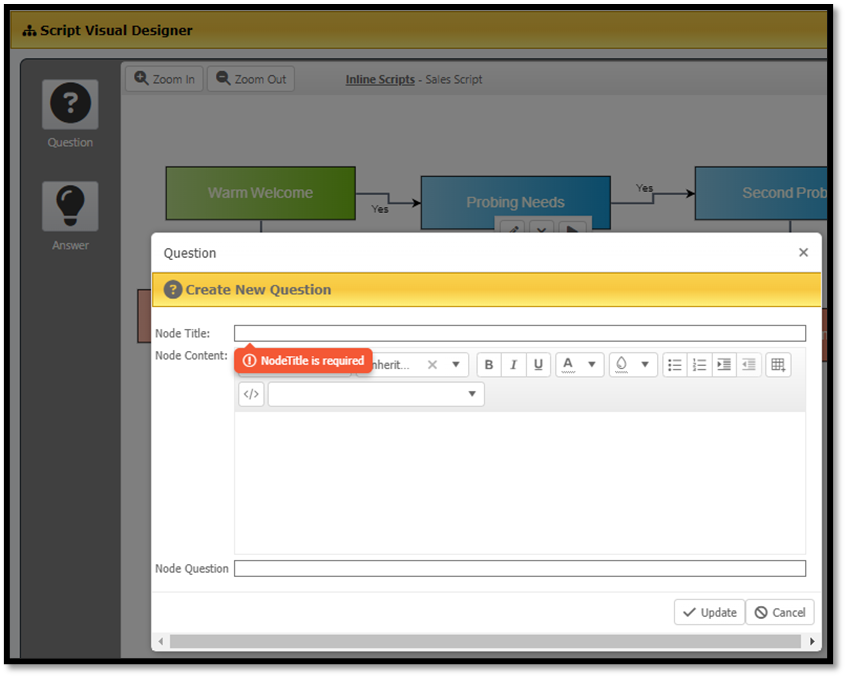Close the Question dialog
Image resolution: width=846 pixels, height=677 pixels.
click(803, 252)
